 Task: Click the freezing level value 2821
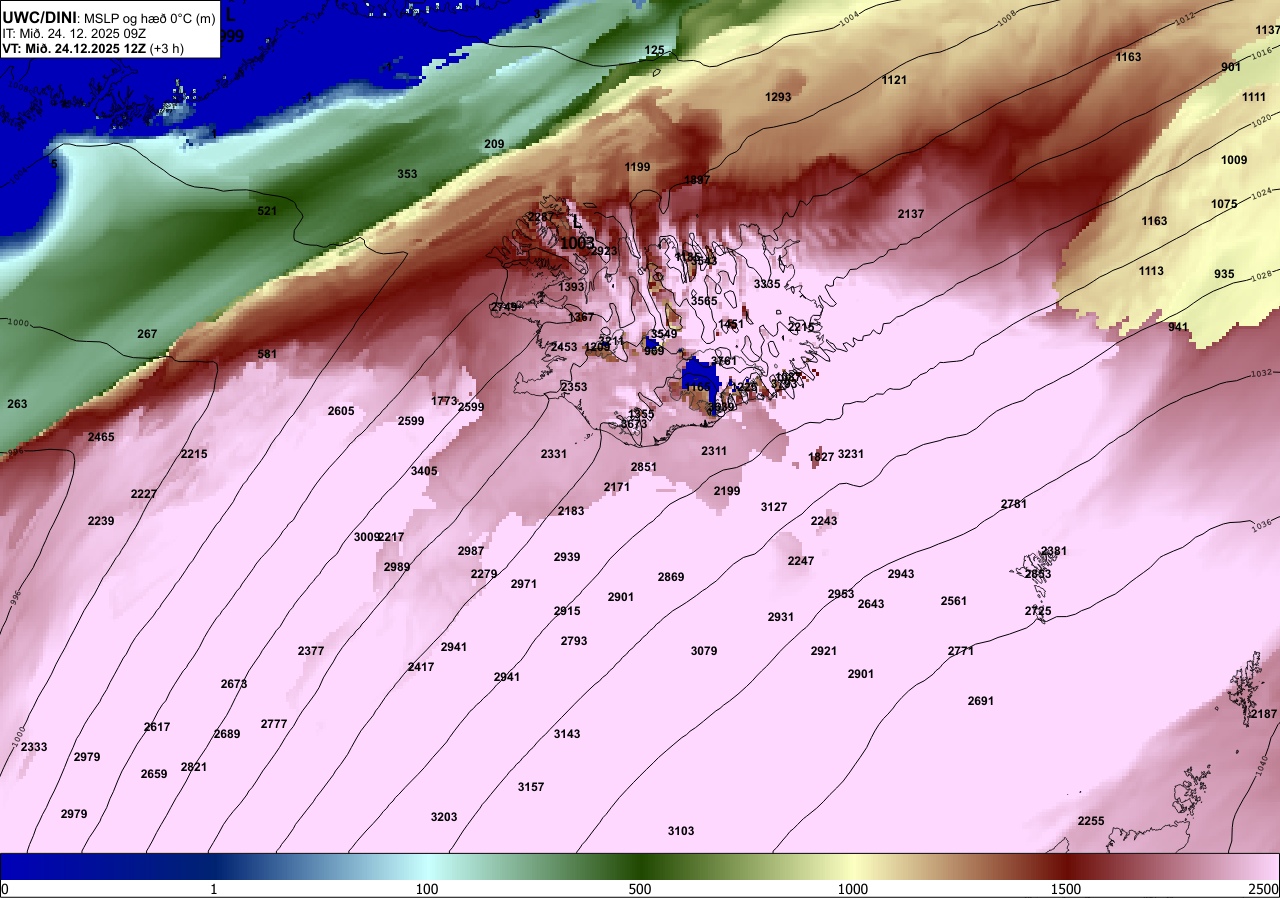(194, 767)
